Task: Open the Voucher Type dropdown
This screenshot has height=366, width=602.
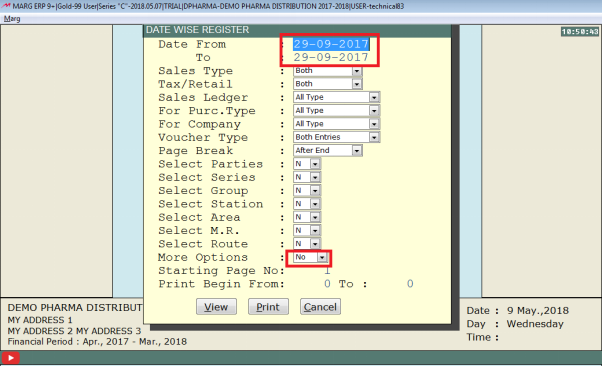Action: coord(374,137)
